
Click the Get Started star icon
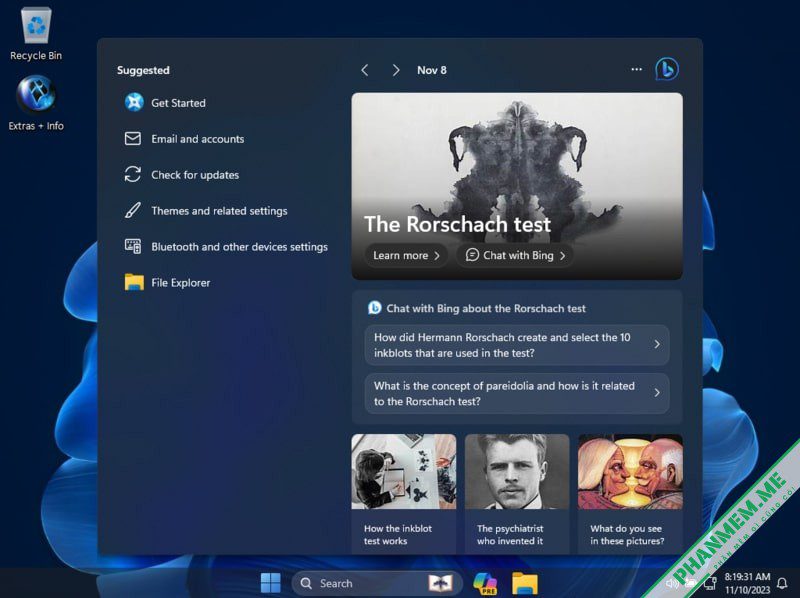tap(134, 103)
